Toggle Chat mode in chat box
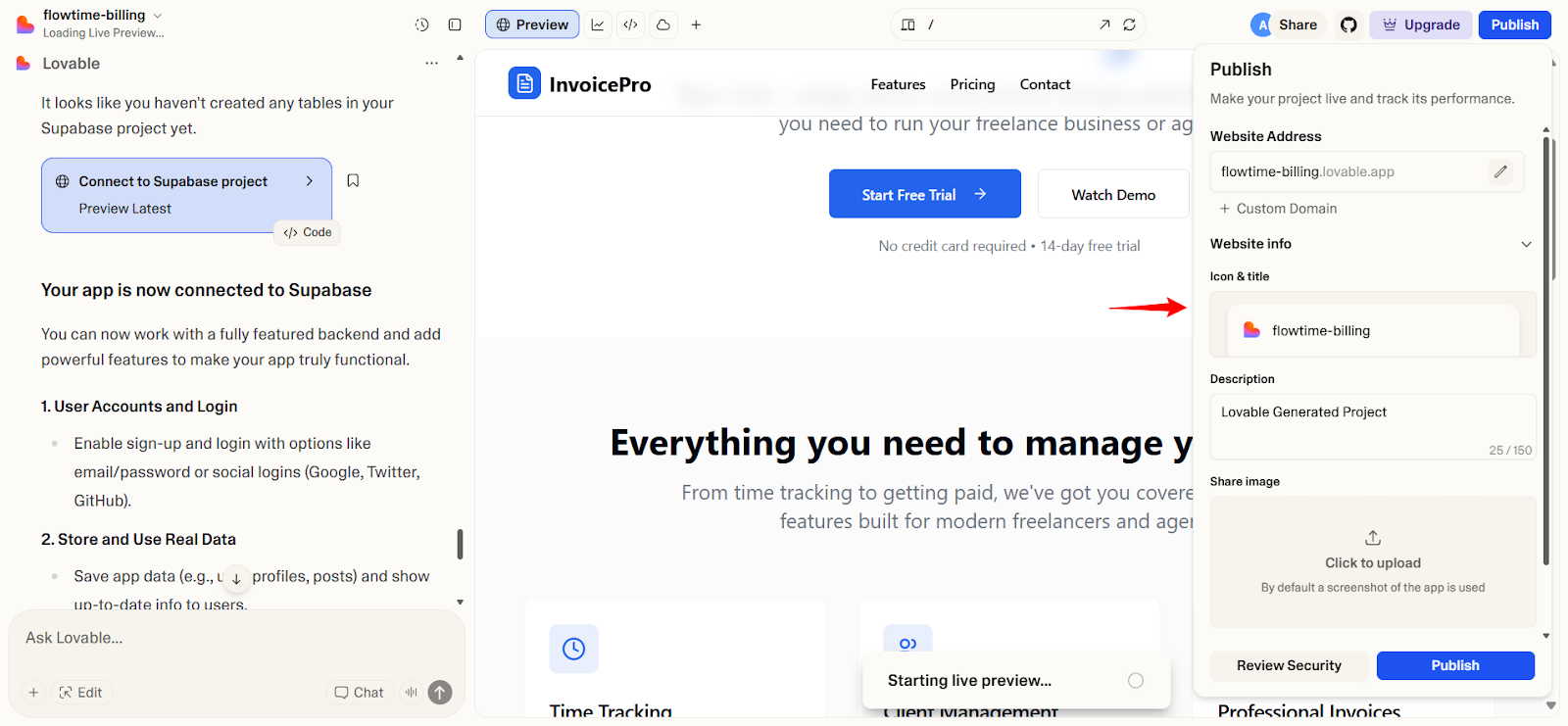Screen dimensions: 1568x726 click(x=359, y=693)
